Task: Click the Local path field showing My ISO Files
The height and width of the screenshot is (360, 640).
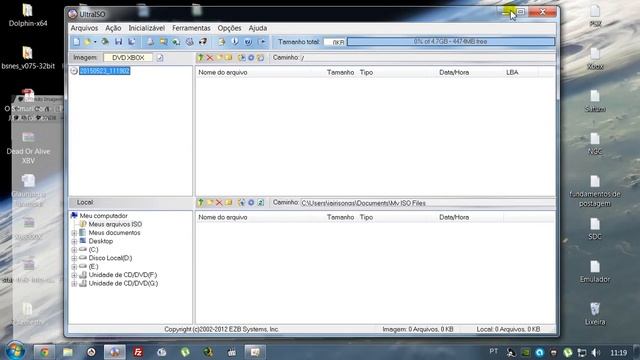Action: (x=427, y=203)
